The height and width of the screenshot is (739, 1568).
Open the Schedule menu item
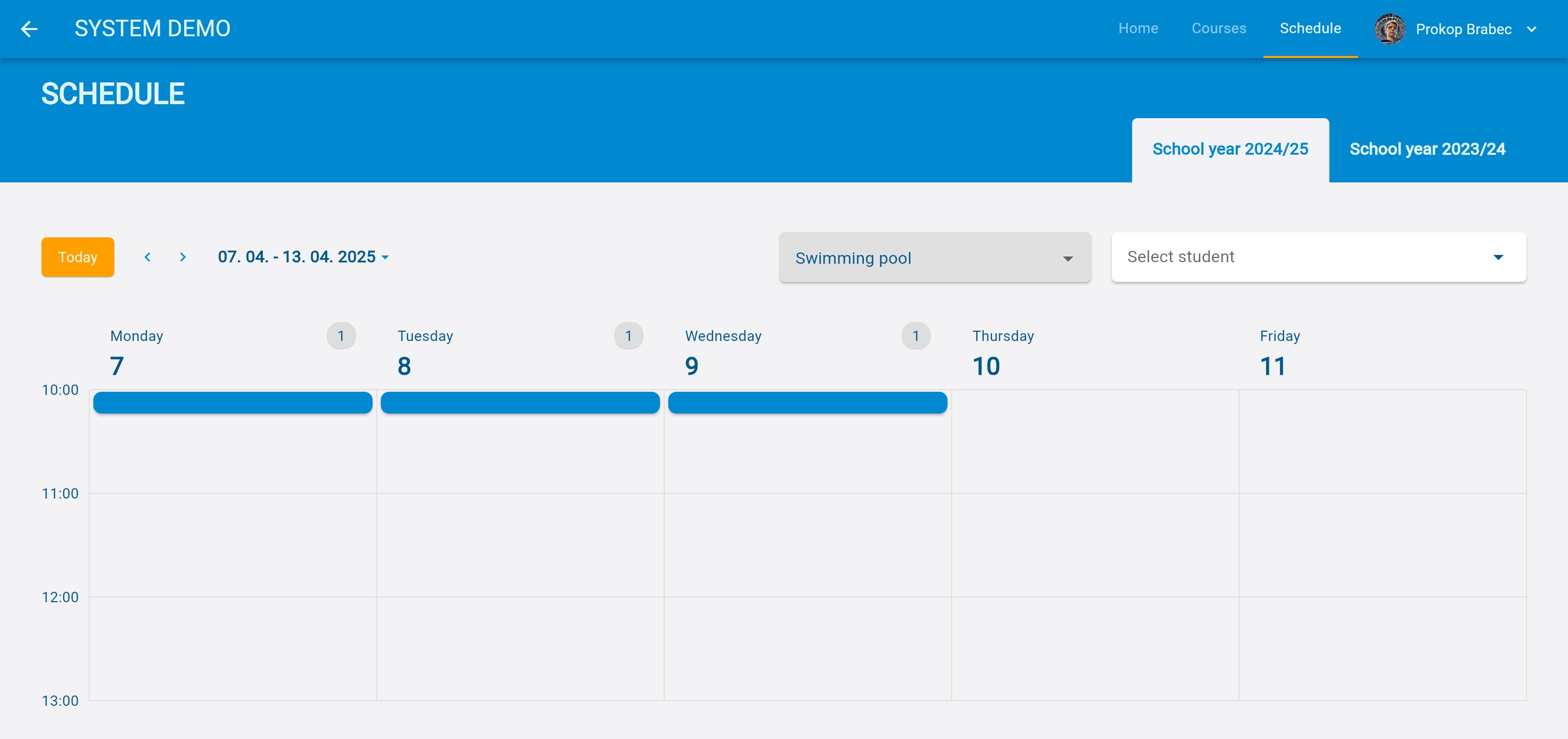click(x=1310, y=29)
